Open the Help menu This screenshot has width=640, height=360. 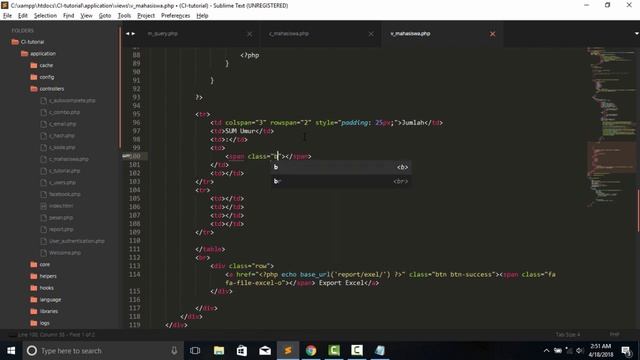202,16
